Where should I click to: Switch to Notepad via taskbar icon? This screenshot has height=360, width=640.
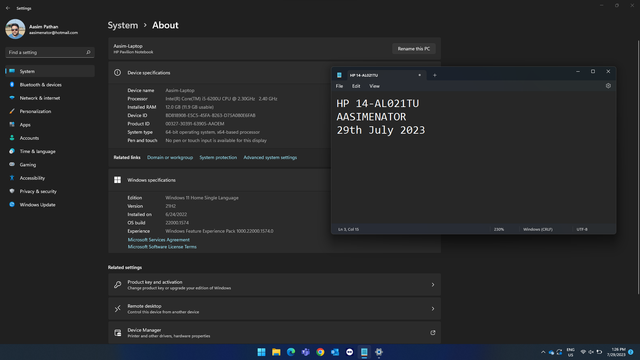[364, 352]
